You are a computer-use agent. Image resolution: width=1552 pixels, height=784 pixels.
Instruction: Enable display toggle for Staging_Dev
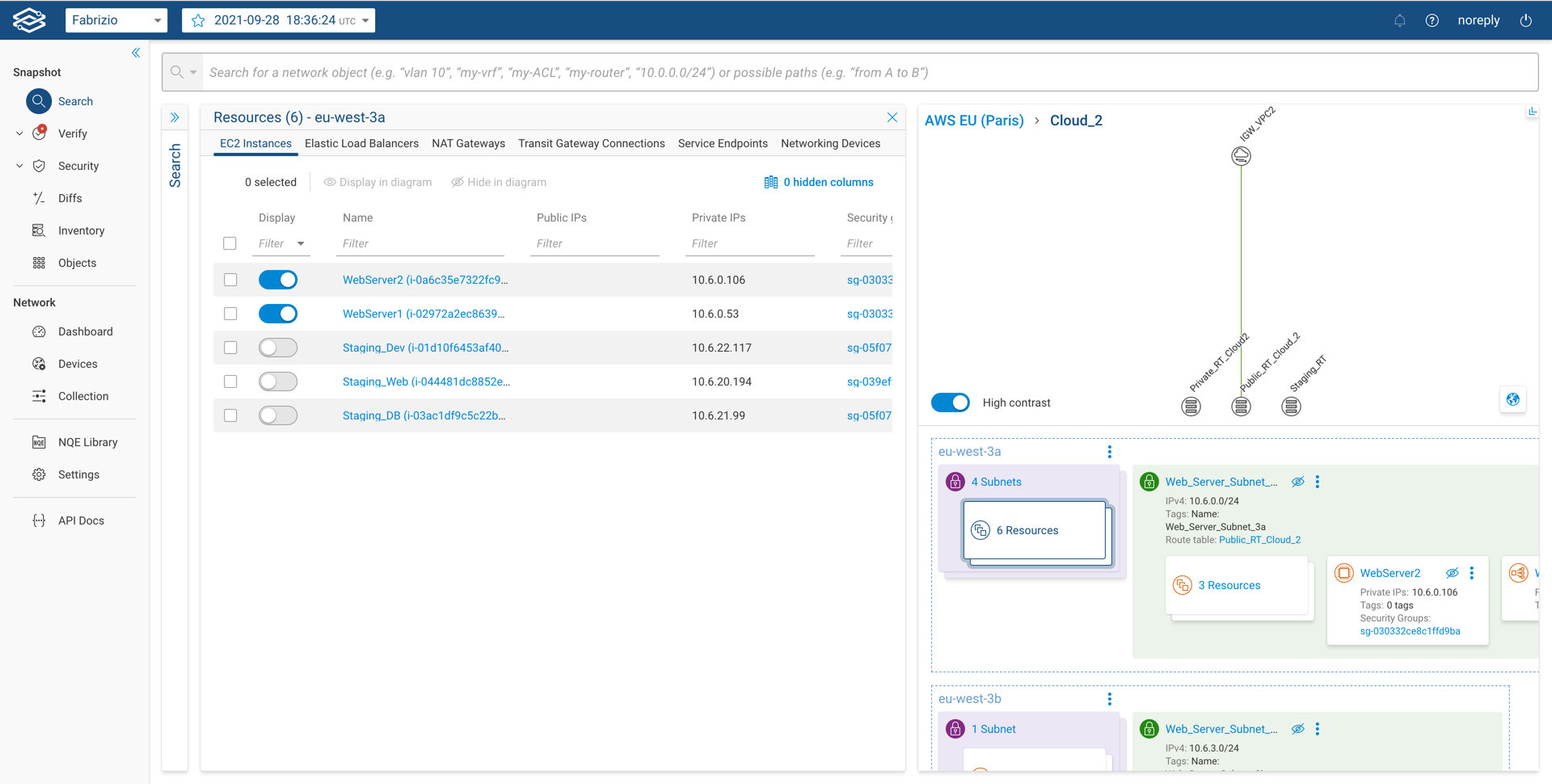point(278,348)
